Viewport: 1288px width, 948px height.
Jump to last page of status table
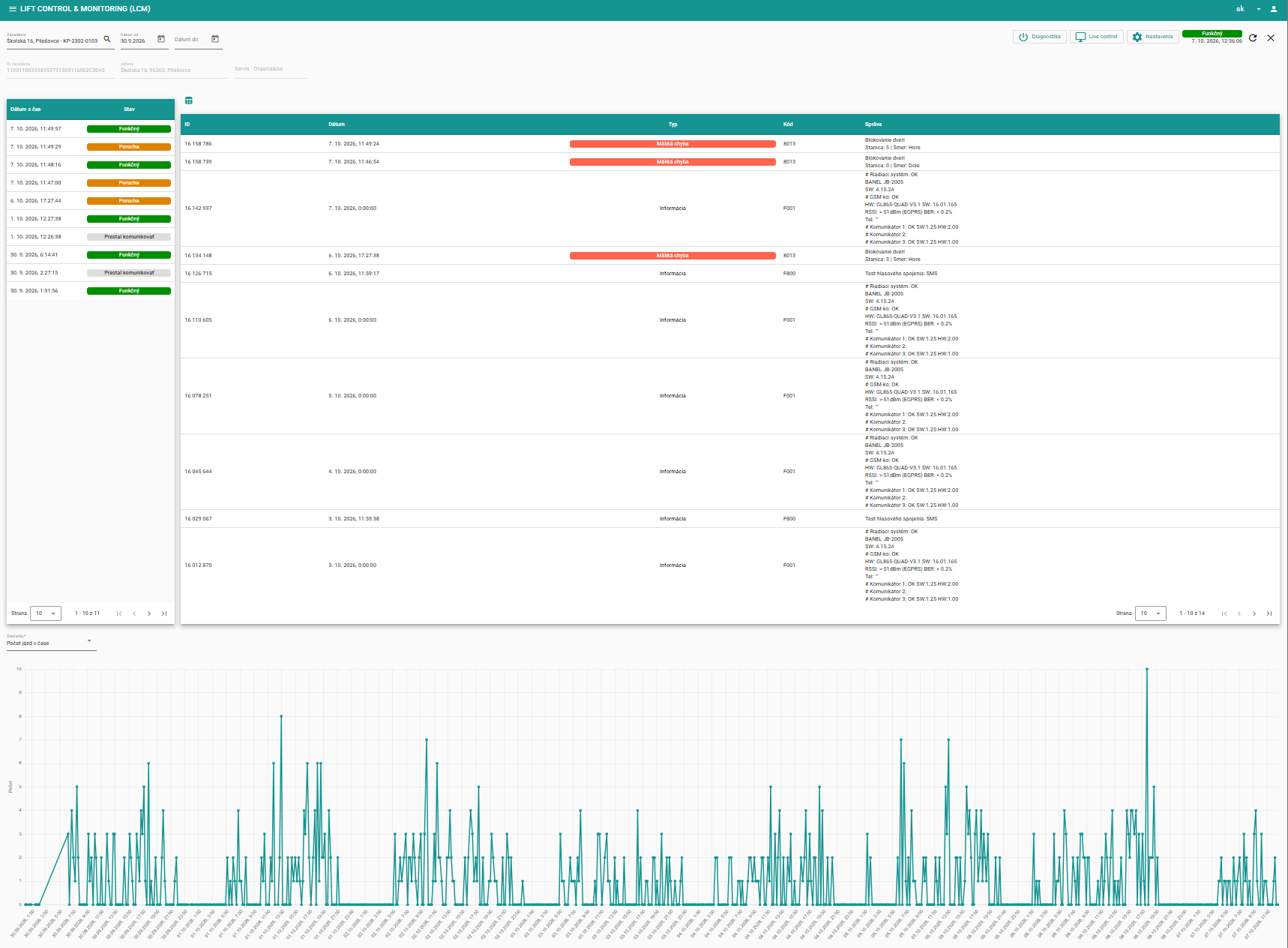[x=164, y=613]
